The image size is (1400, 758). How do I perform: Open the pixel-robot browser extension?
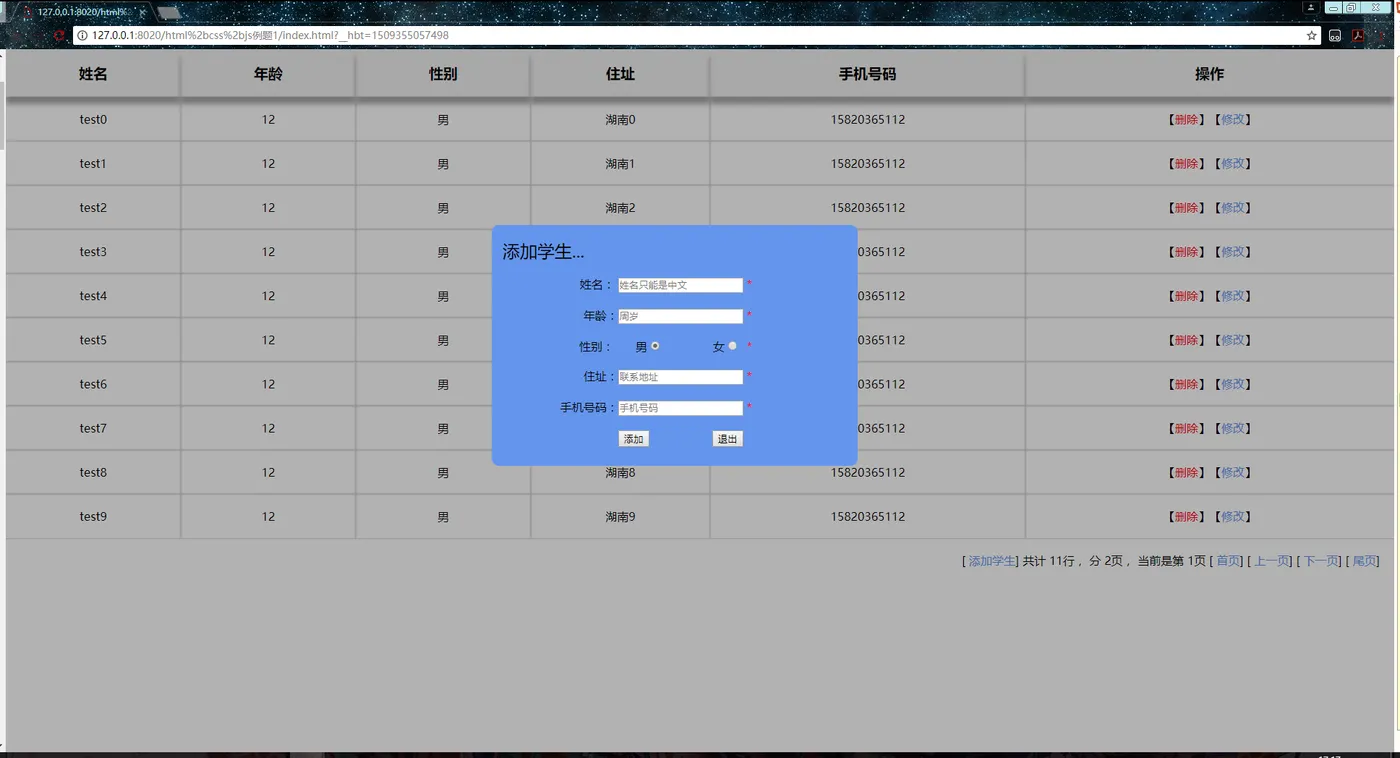coord(1335,34)
